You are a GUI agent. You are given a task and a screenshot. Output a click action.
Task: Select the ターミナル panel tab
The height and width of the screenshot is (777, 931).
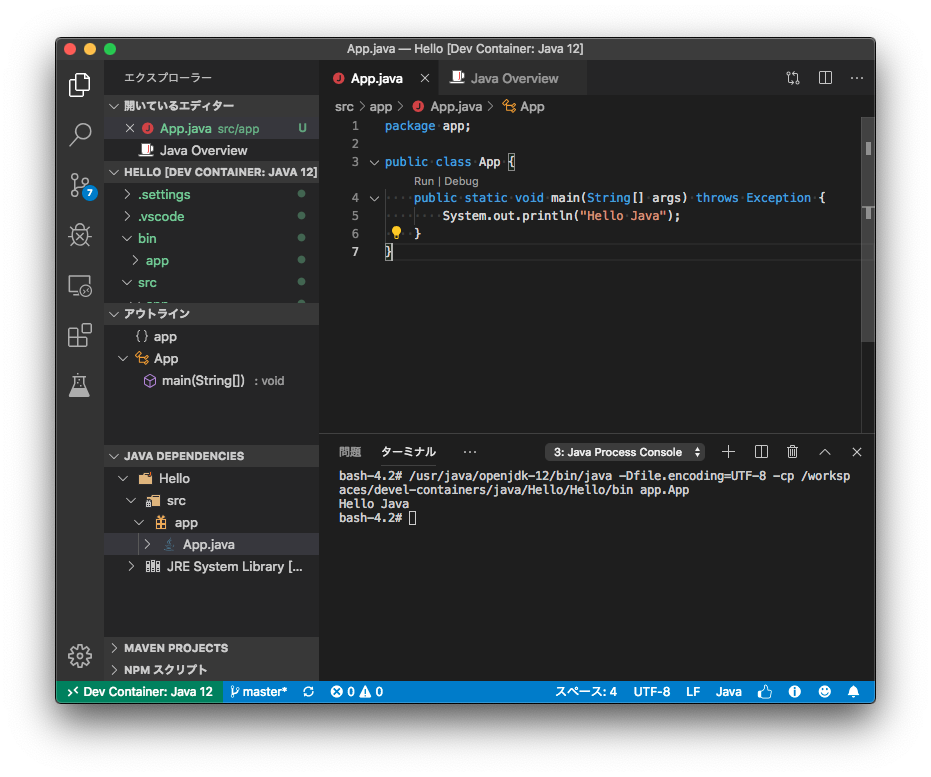408,452
